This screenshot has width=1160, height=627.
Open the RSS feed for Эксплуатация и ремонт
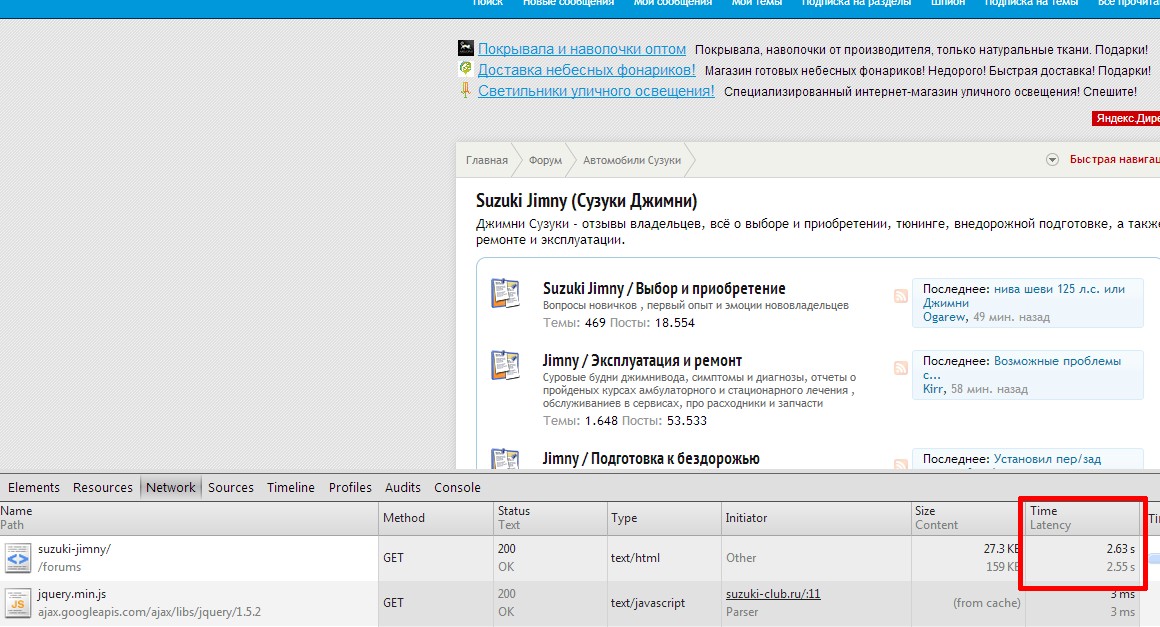(900, 367)
